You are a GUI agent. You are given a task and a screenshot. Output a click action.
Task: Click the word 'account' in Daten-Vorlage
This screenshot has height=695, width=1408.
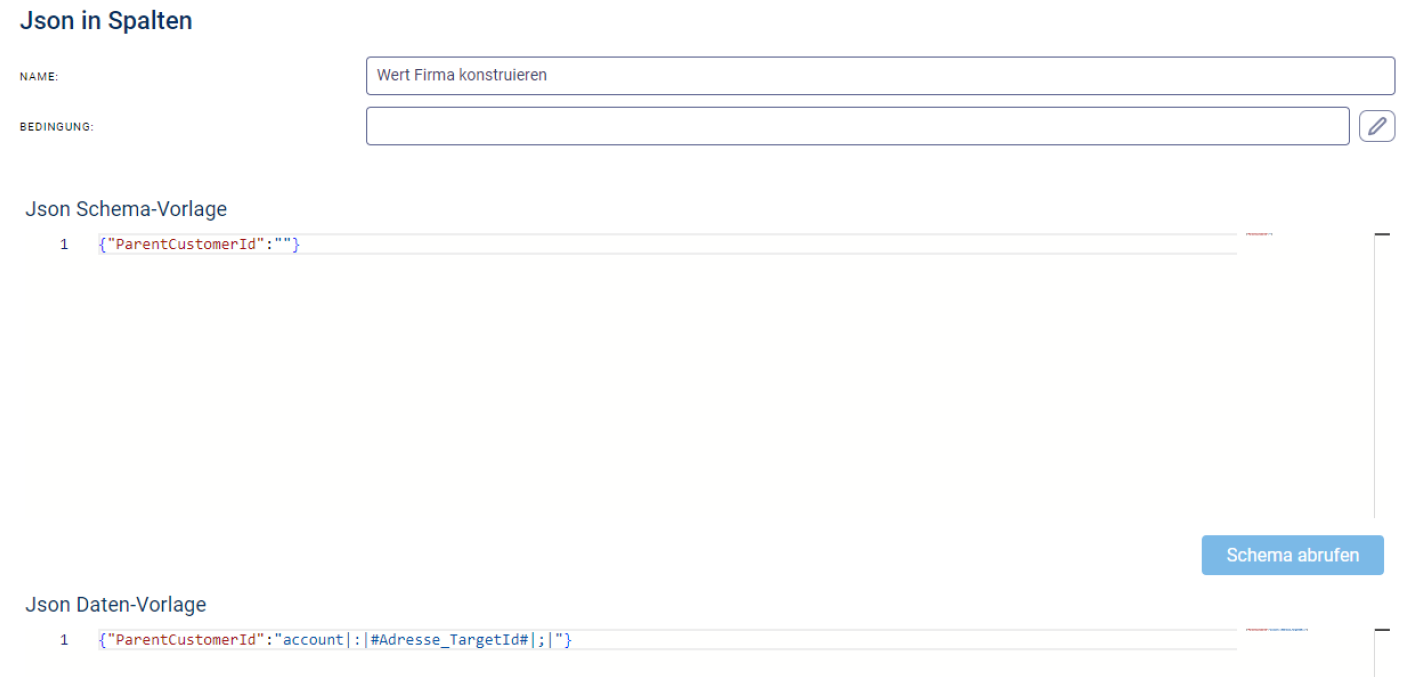coord(313,640)
